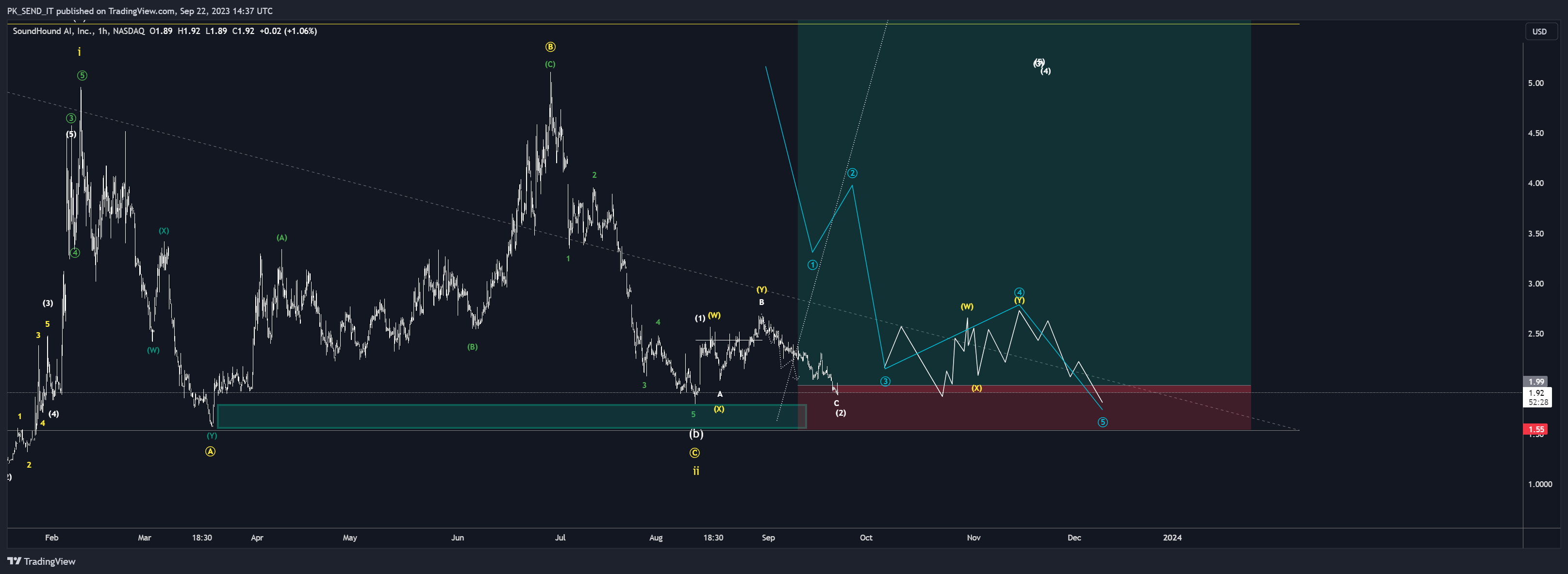Click the Dec time axis label
The width and height of the screenshot is (1568, 574).
(1074, 538)
